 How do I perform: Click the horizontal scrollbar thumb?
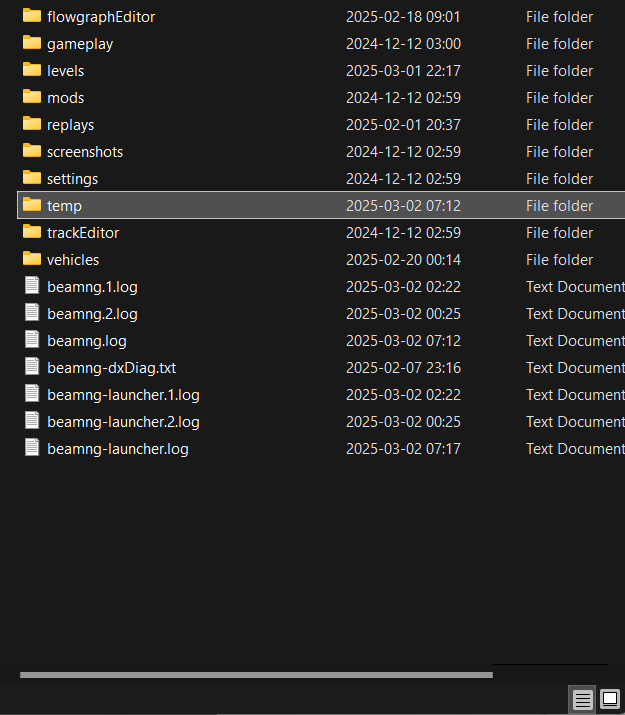(x=256, y=675)
